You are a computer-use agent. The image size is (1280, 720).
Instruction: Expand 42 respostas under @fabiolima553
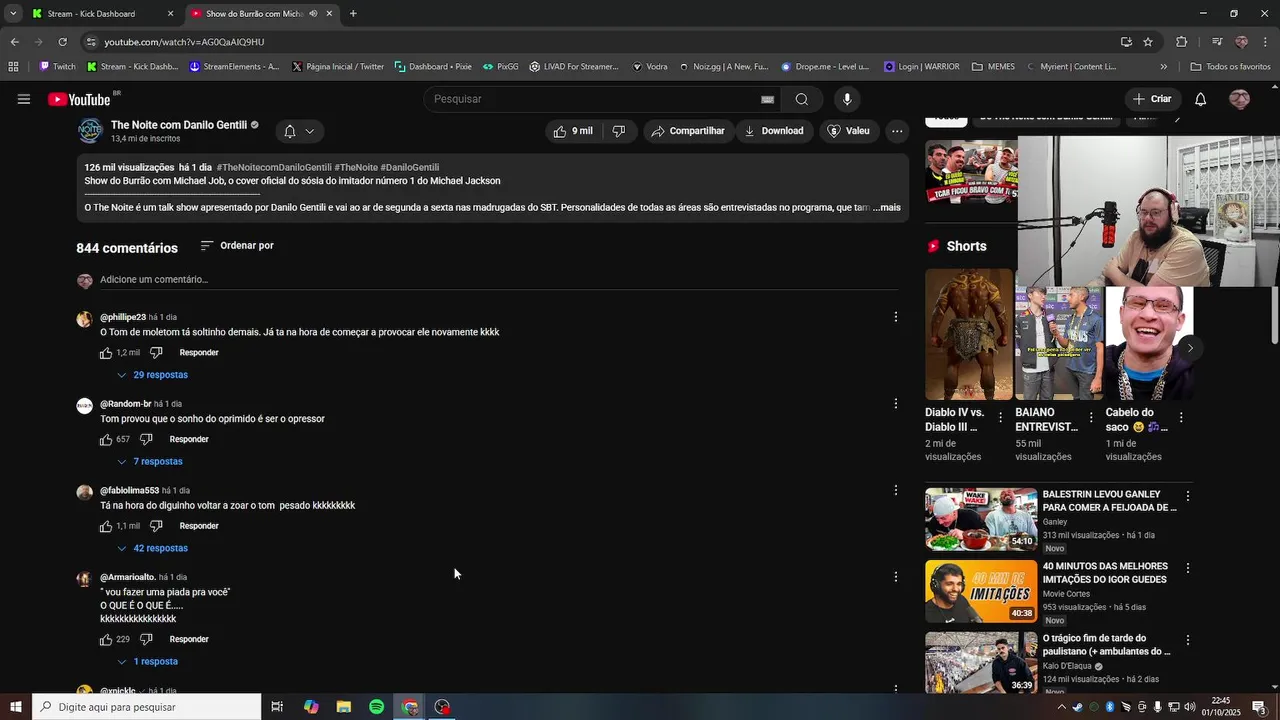coord(152,548)
